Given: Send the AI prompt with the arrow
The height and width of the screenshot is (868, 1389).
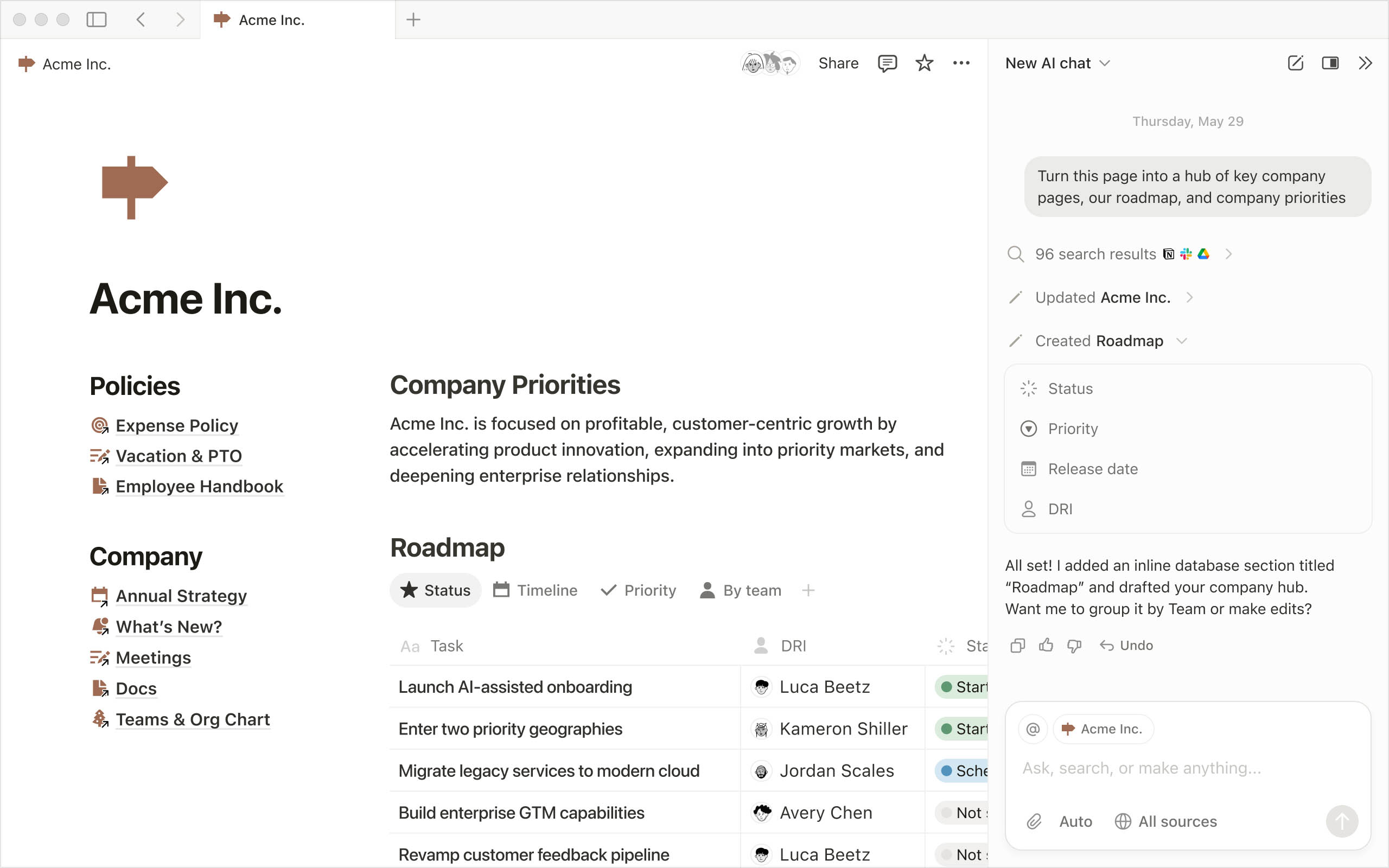Looking at the screenshot, I should tap(1341, 821).
